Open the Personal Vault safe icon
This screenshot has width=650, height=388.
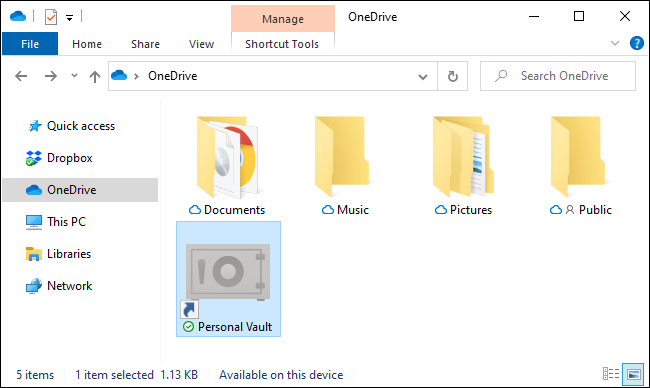[x=228, y=272]
